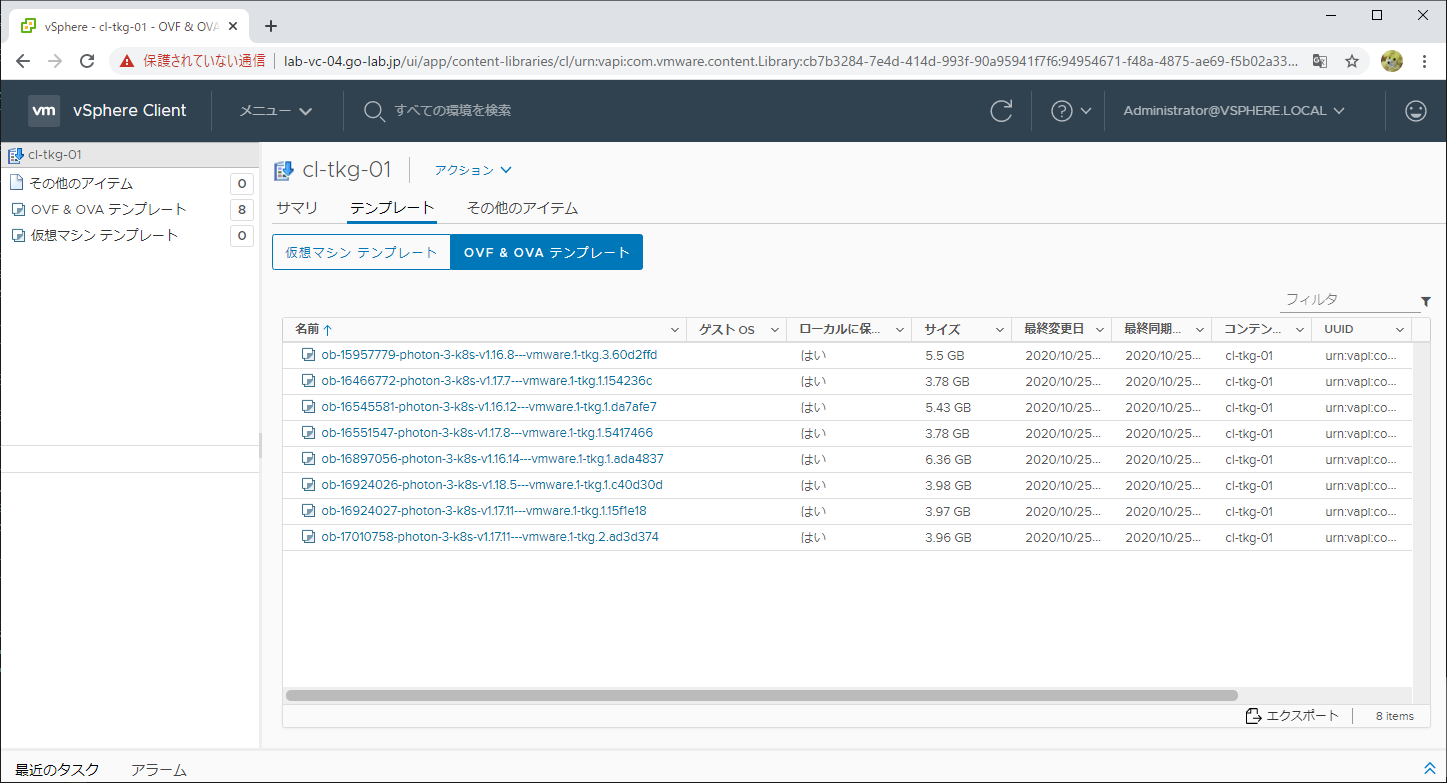The width and height of the screenshot is (1447, 783).
Task: Click the cl-tkg-01 library icon in sidebar
Action: 15,155
